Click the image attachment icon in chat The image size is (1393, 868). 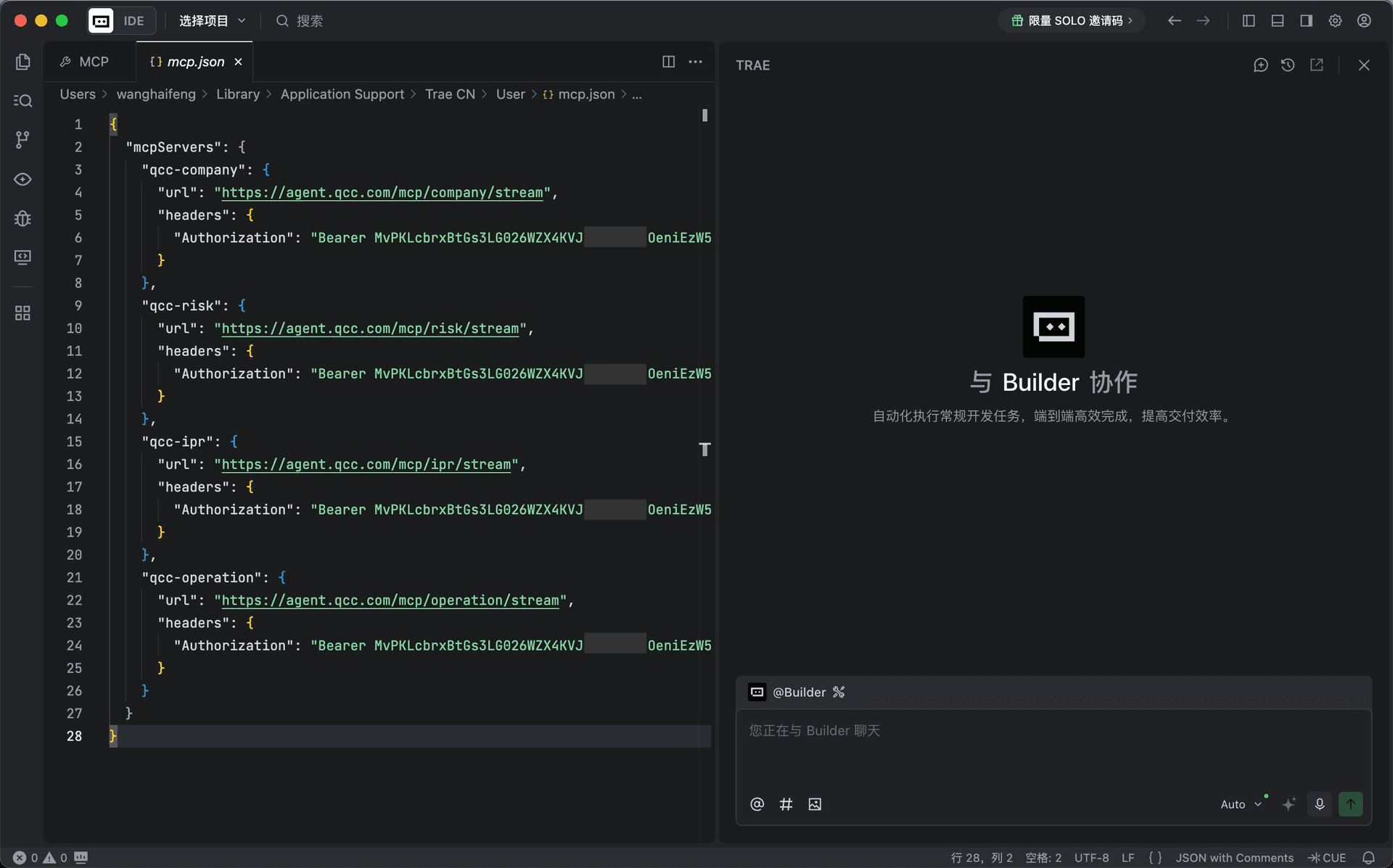point(815,804)
